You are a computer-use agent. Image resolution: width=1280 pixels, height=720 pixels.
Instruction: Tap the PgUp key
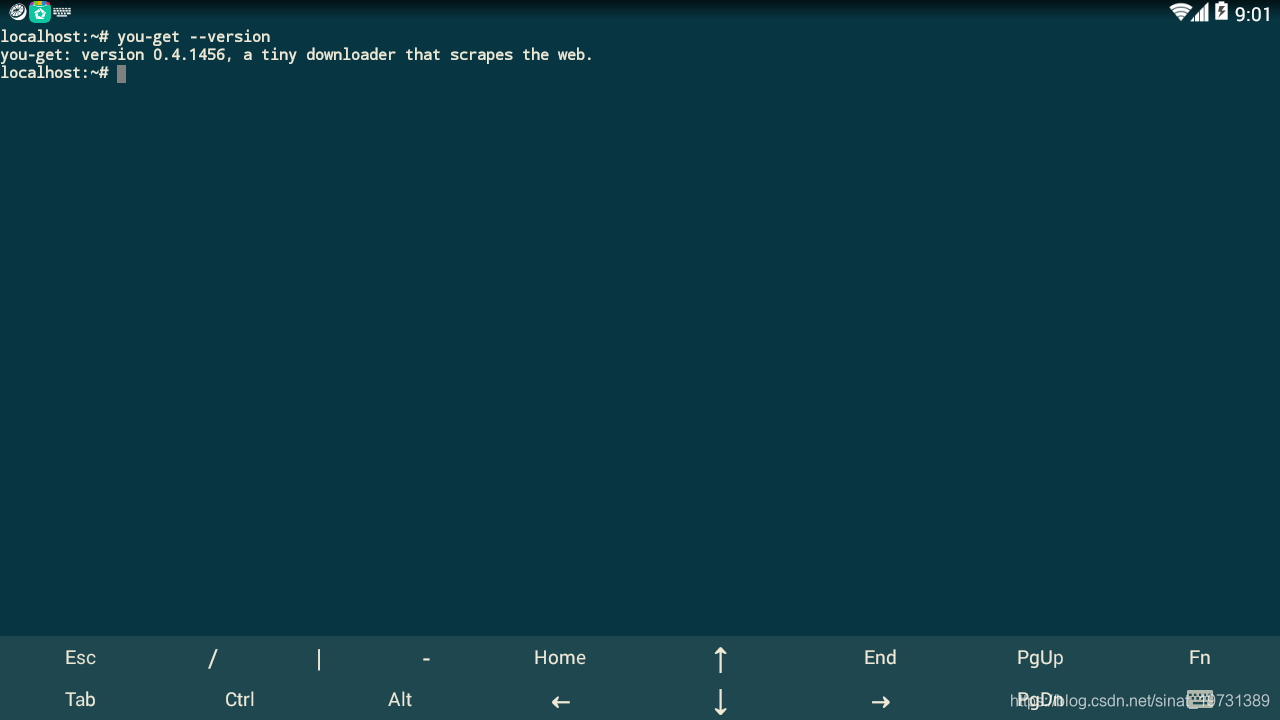point(1040,657)
